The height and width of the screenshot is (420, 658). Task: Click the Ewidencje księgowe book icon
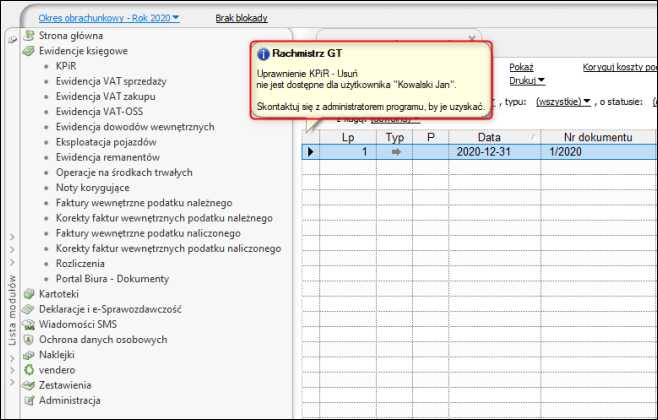[x=29, y=51]
